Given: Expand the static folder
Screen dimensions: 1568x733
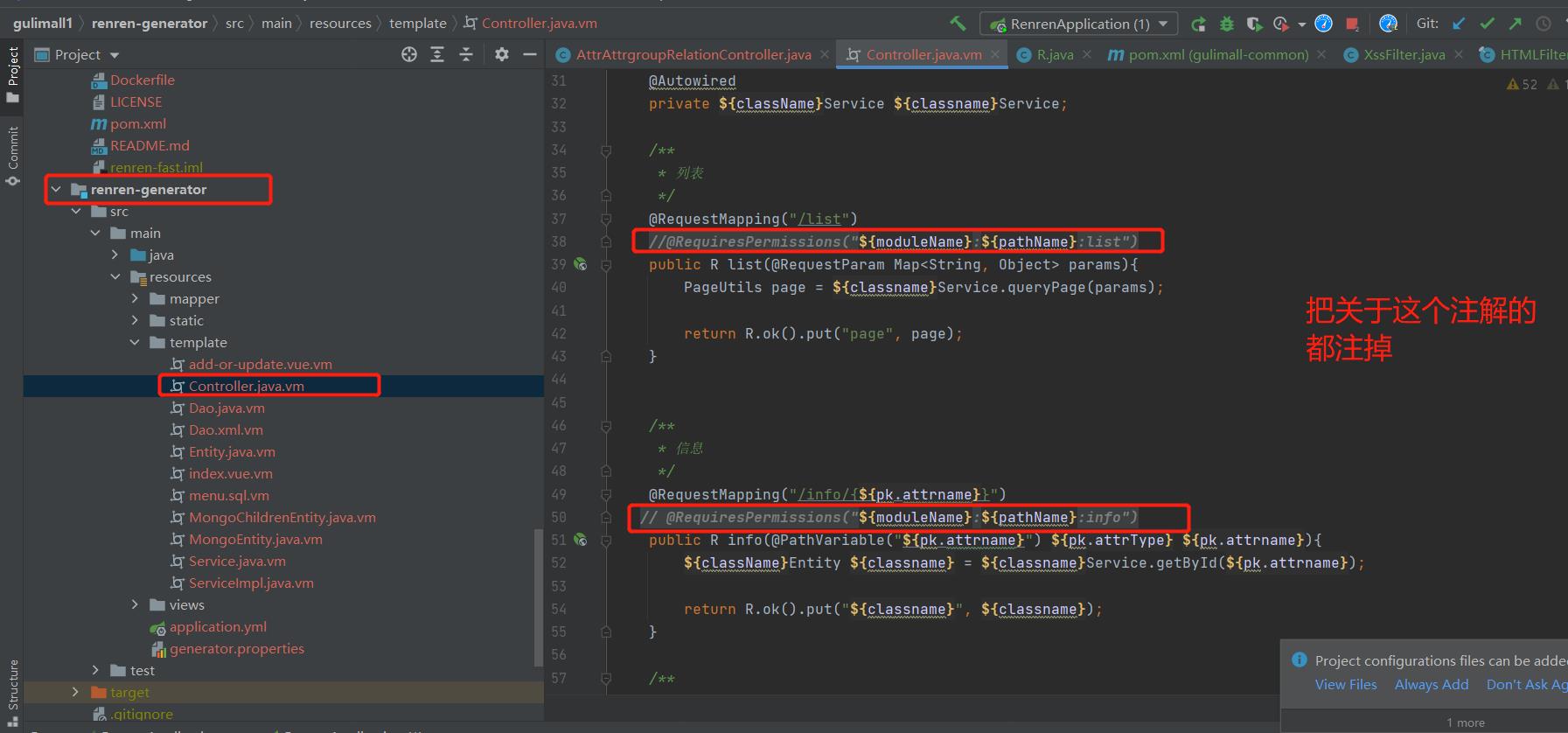Looking at the screenshot, I should [x=135, y=320].
